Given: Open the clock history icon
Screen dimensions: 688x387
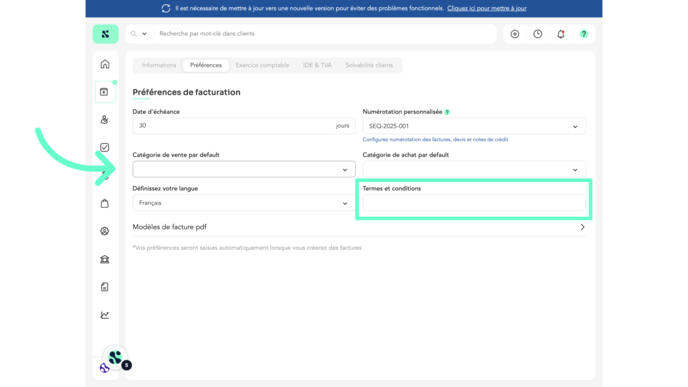Looking at the screenshot, I should coord(538,34).
